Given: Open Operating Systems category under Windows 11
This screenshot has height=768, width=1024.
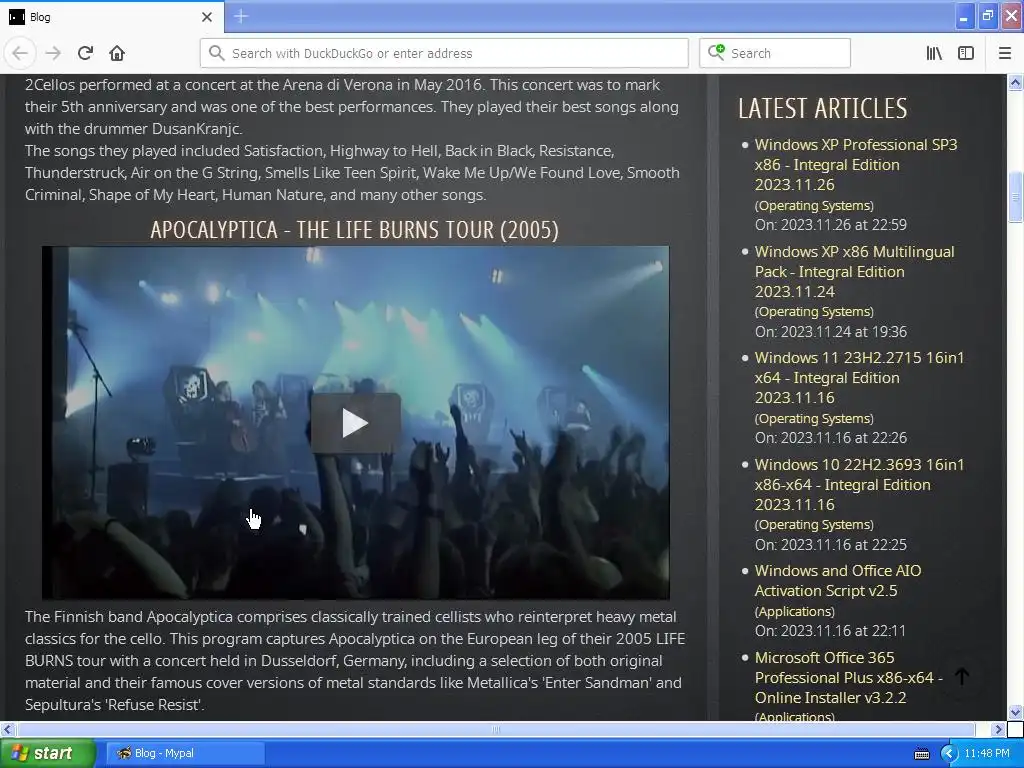Looking at the screenshot, I should [814, 419].
